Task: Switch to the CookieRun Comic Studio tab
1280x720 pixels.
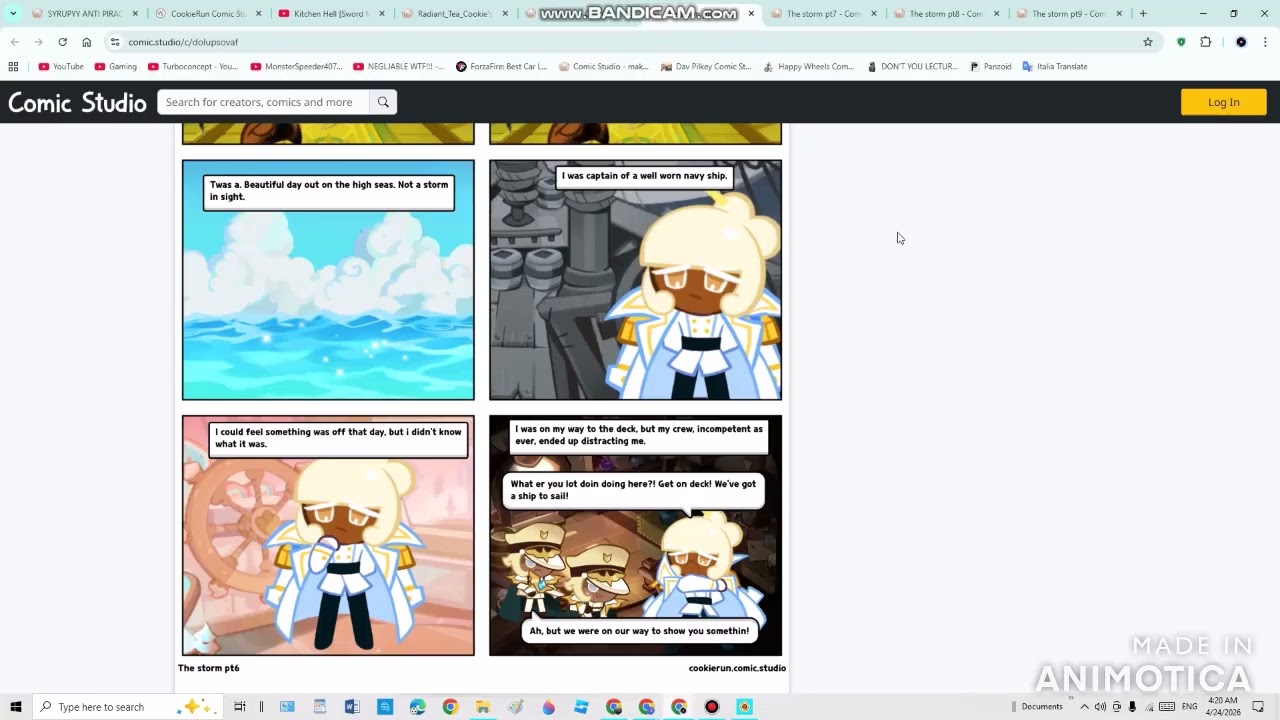Action: pos(208,14)
